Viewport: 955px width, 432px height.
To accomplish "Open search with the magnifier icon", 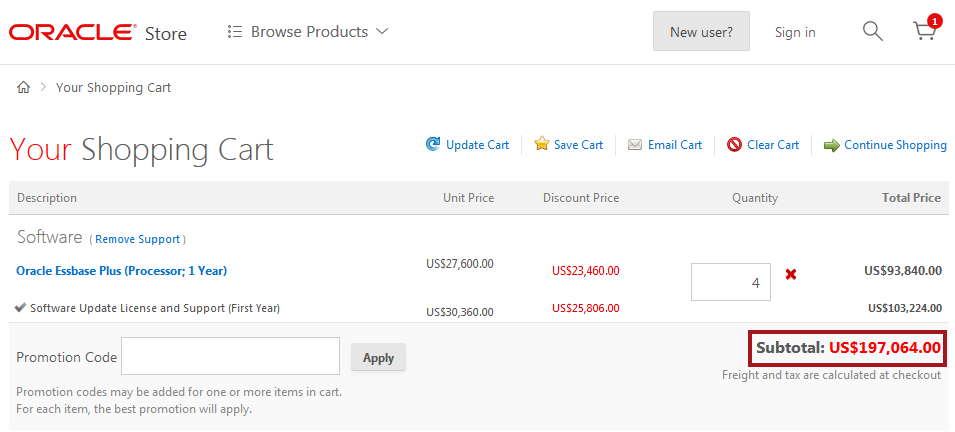I will (872, 31).
